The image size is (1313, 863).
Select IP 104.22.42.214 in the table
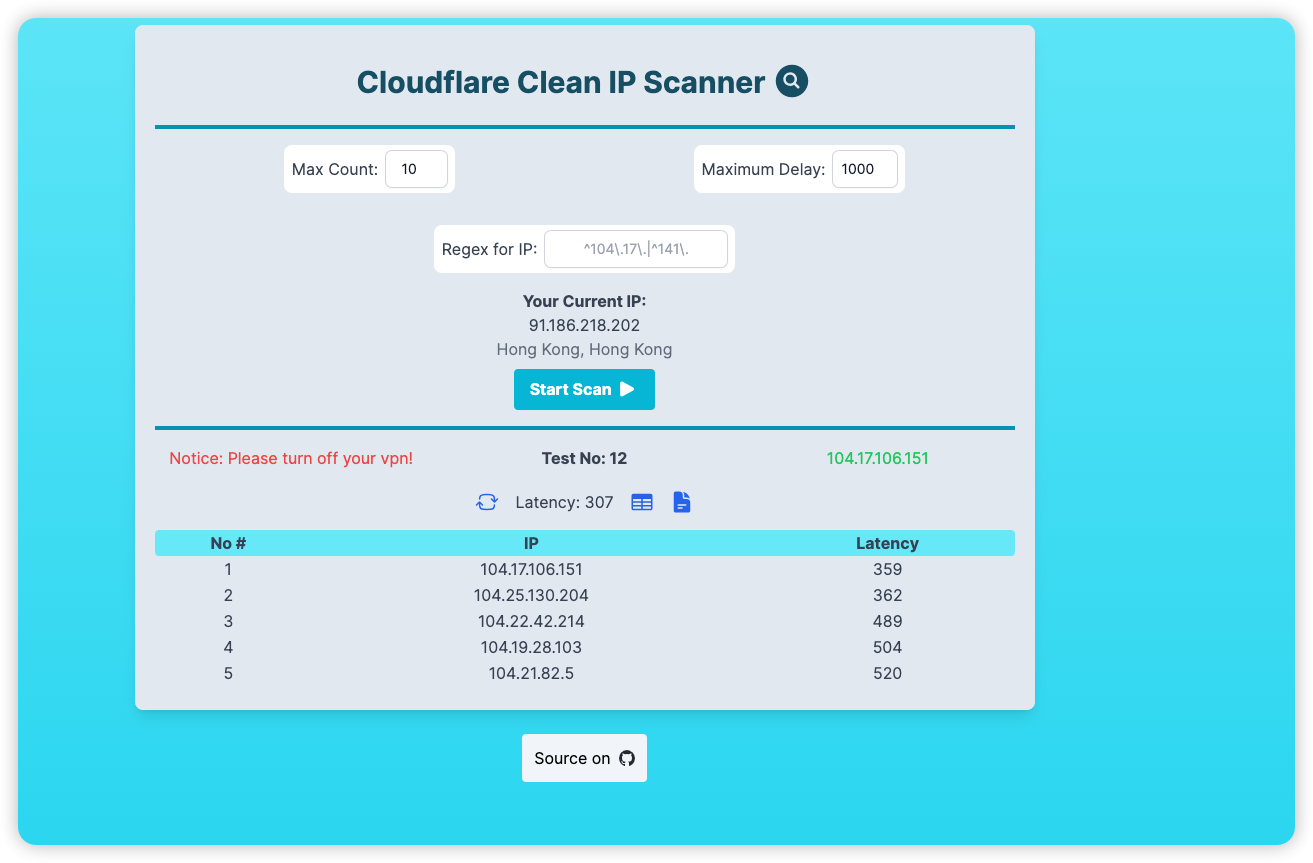coord(531,621)
